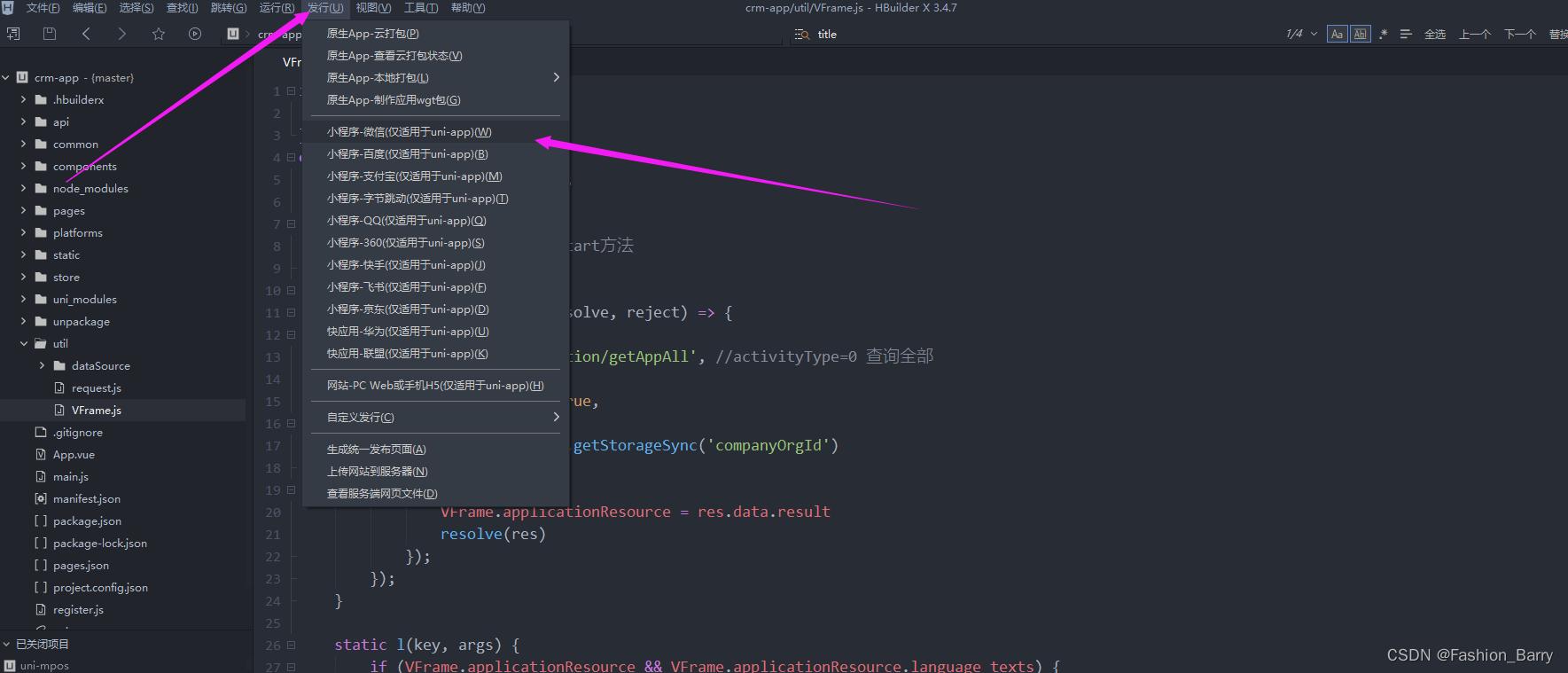Open the 帮助(Y) menu
The image size is (1568, 673).
coord(468,8)
